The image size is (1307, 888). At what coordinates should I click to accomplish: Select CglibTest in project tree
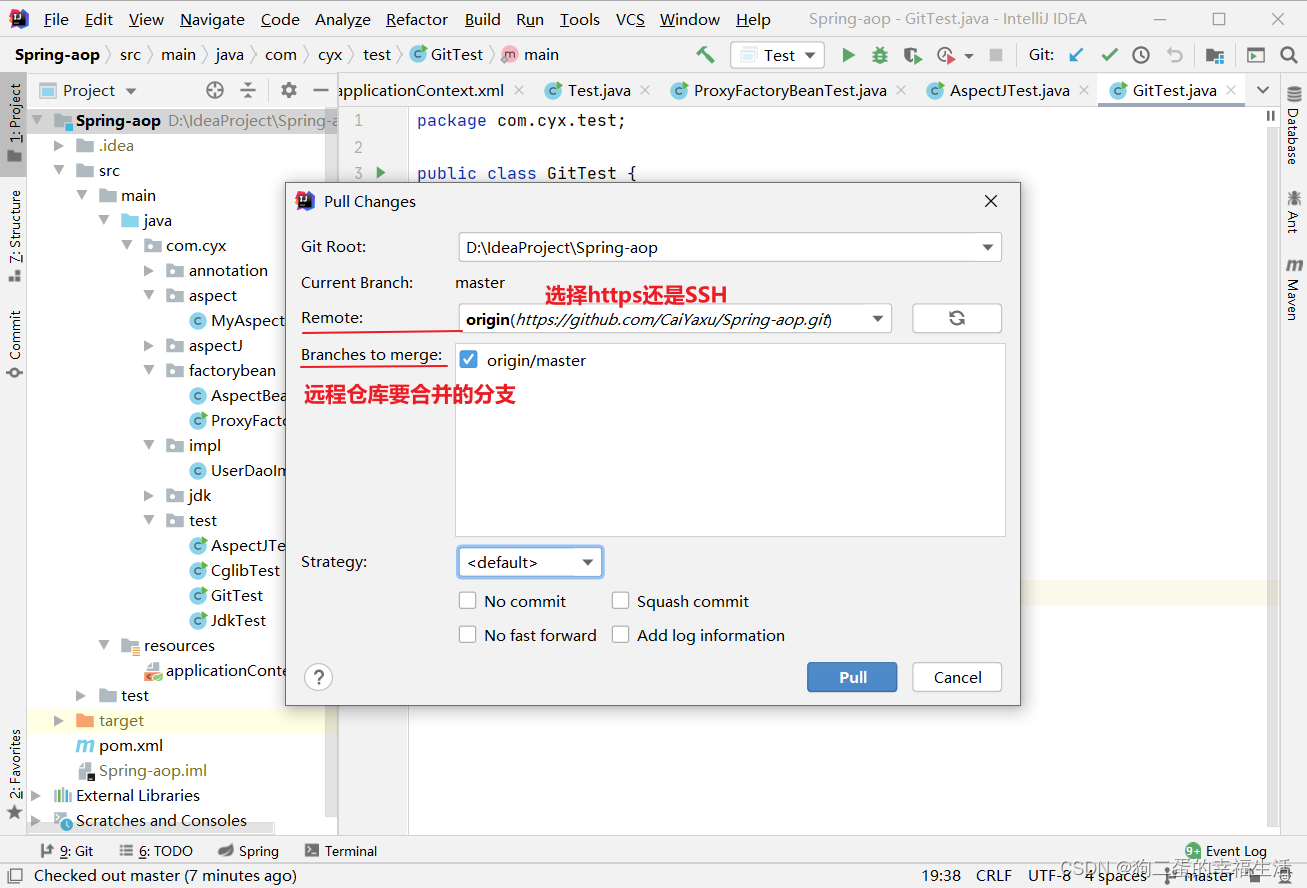coord(245,570)
